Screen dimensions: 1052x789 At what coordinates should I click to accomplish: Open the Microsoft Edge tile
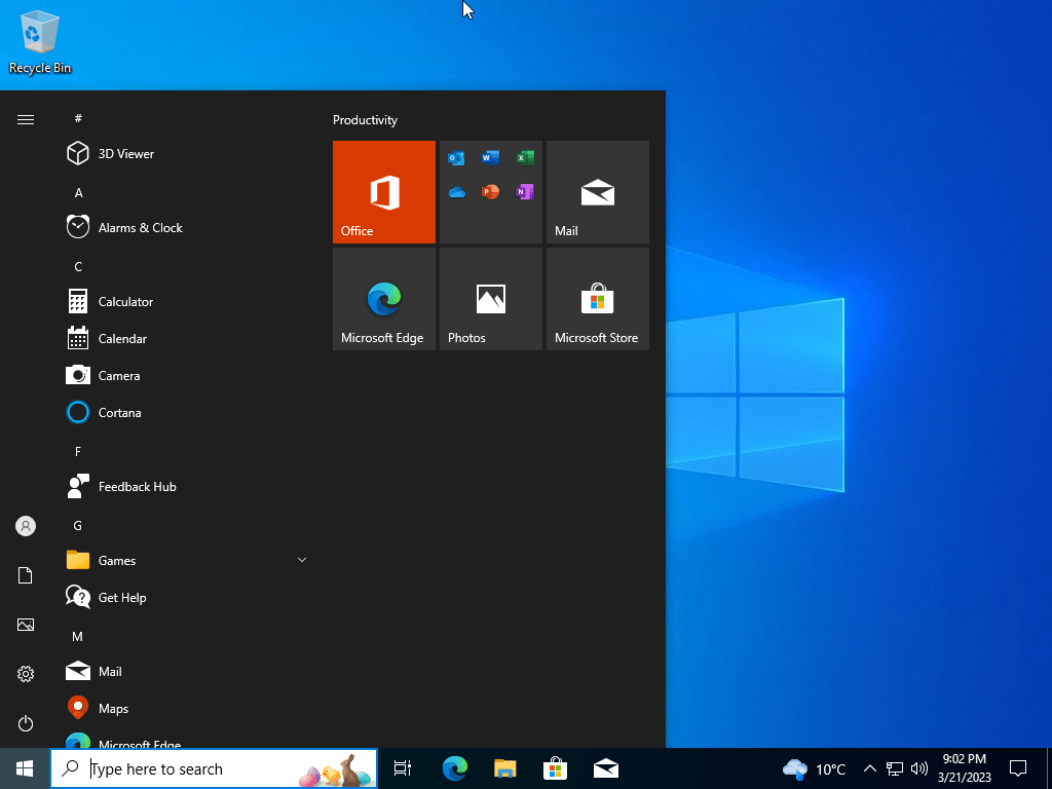click(x=384, y=299)
